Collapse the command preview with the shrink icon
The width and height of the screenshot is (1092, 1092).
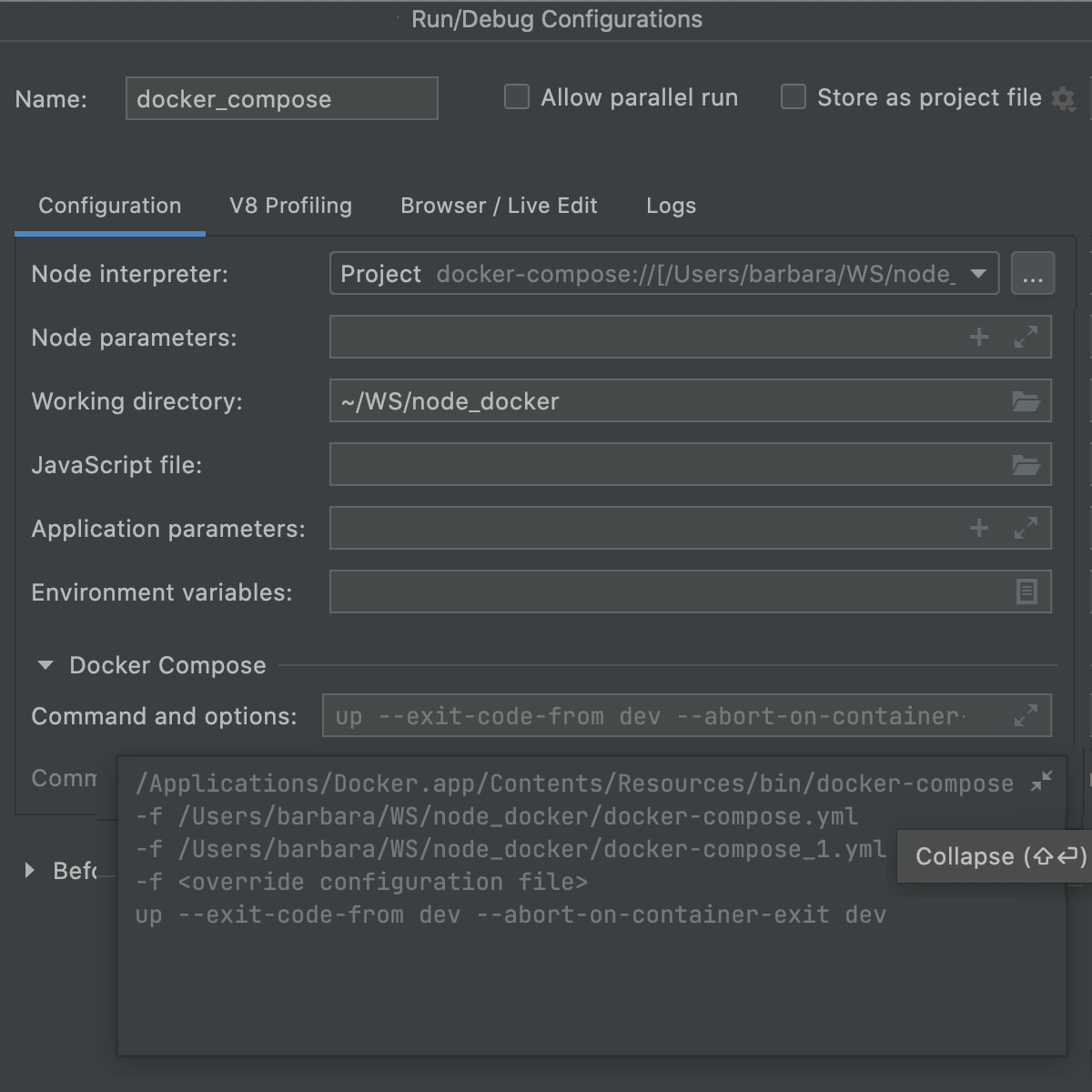click(x=1041, y=781)
